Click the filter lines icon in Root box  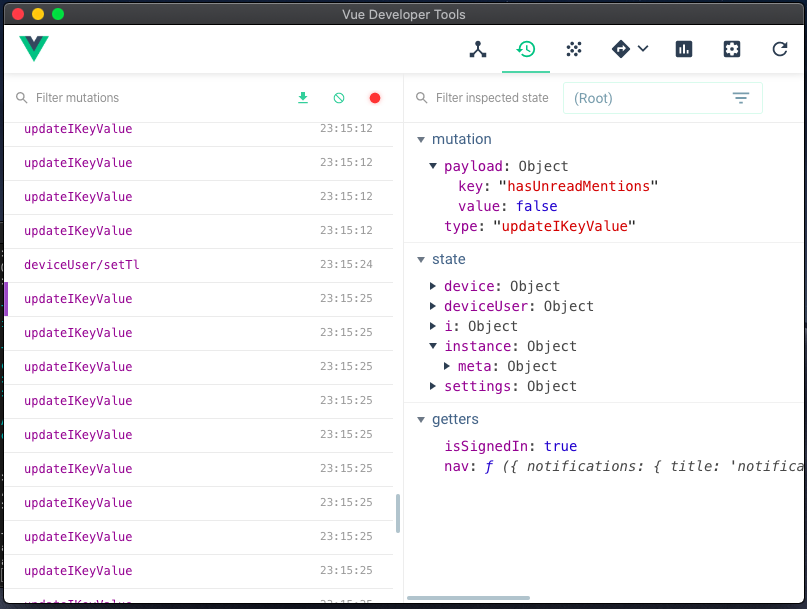coord(741,98)
